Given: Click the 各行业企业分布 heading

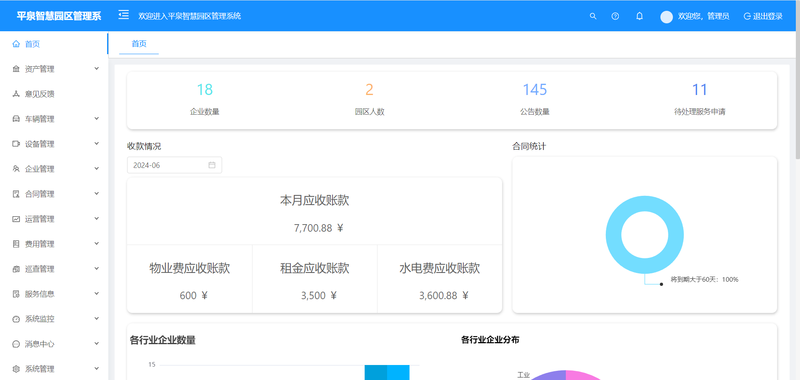Looking at the screenshot, I should (x=490, y=340).
